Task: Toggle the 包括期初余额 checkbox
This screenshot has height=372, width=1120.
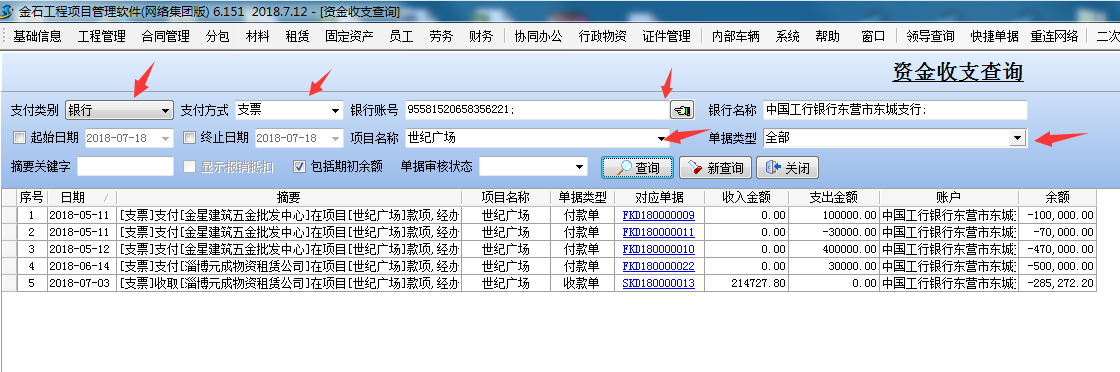Action: (x=300, y=166)
